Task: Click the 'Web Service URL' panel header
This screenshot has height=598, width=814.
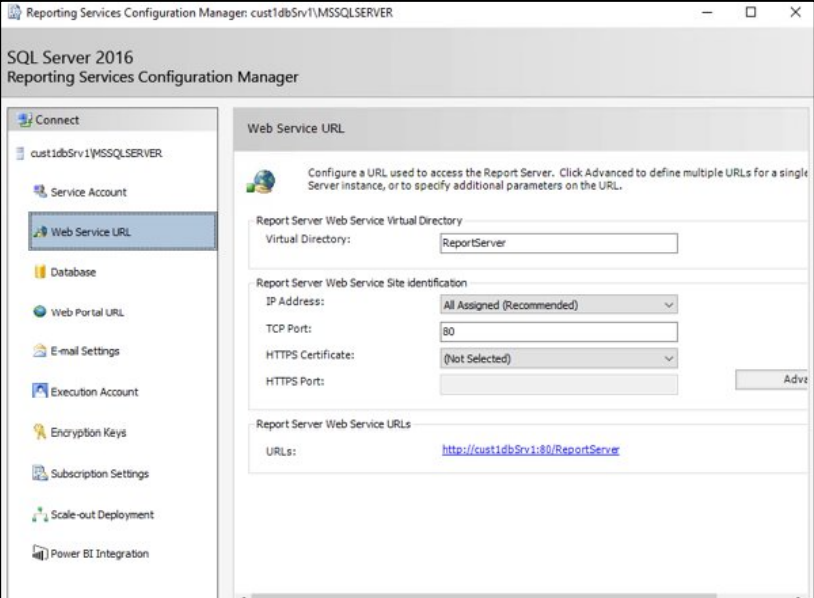Action: pyautogui.click(x=295, y=129)
